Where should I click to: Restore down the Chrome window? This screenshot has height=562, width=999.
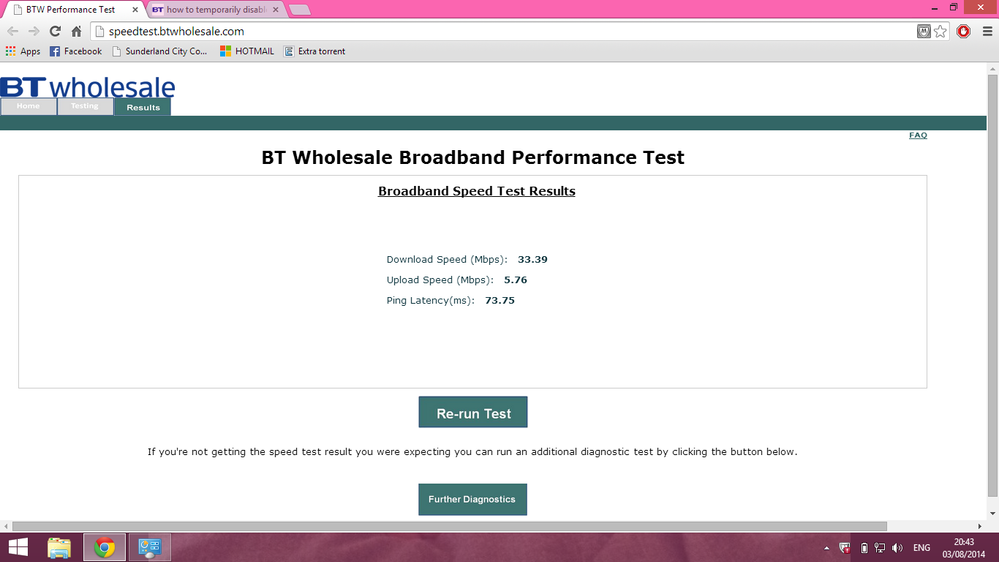coord(954,8)
